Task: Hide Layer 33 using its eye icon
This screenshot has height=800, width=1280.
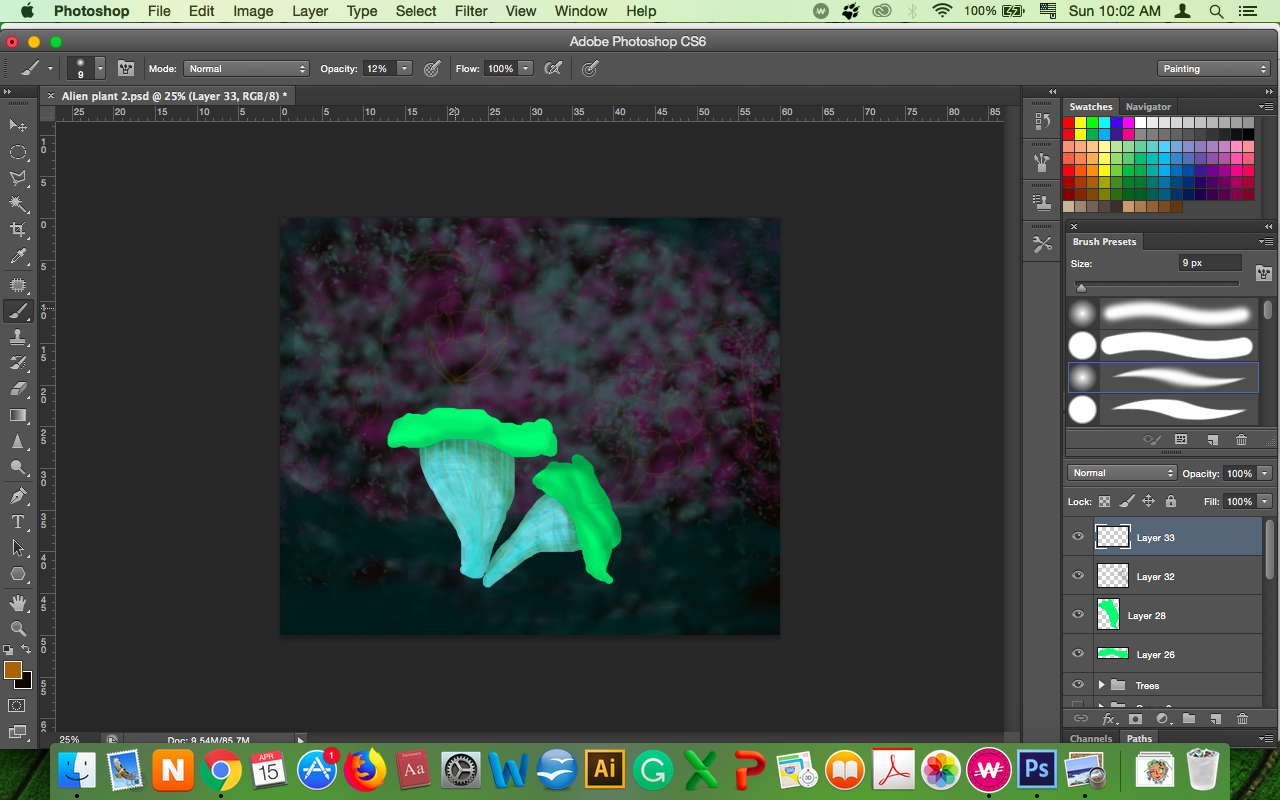Action: 1078,537
